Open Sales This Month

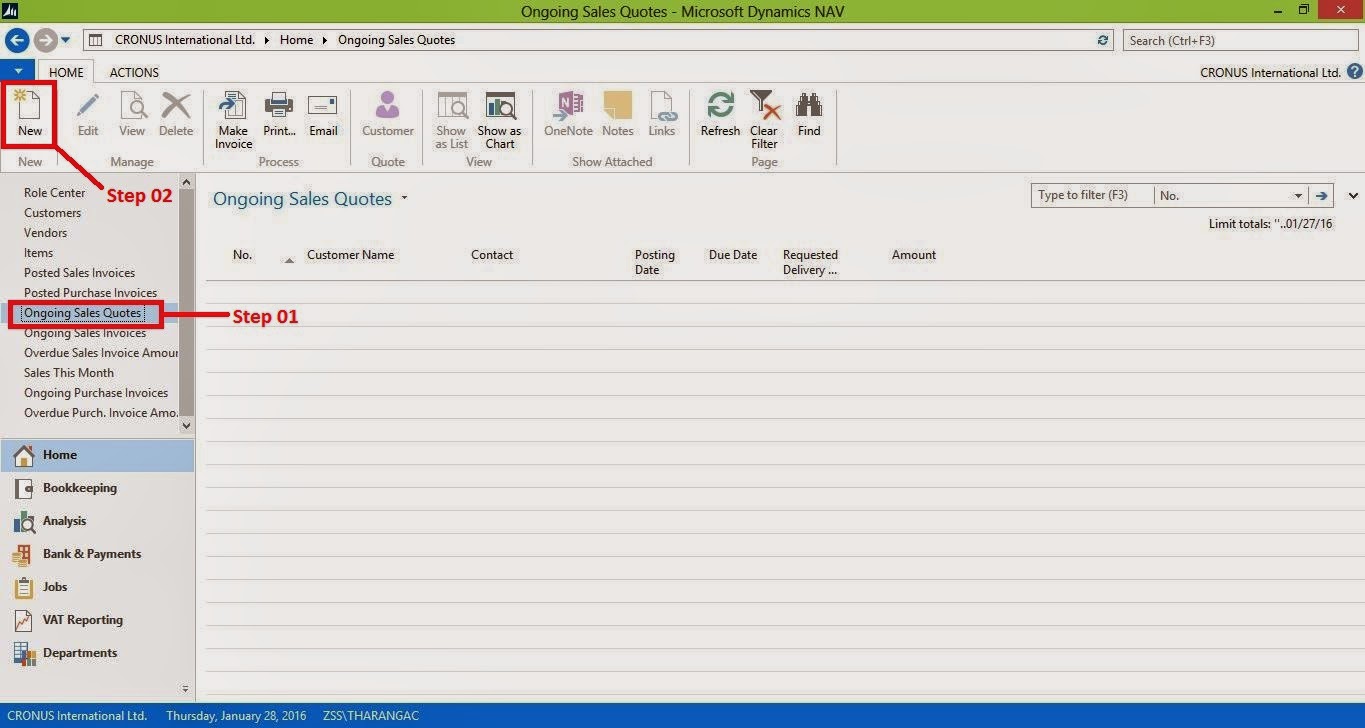[69, 373]
